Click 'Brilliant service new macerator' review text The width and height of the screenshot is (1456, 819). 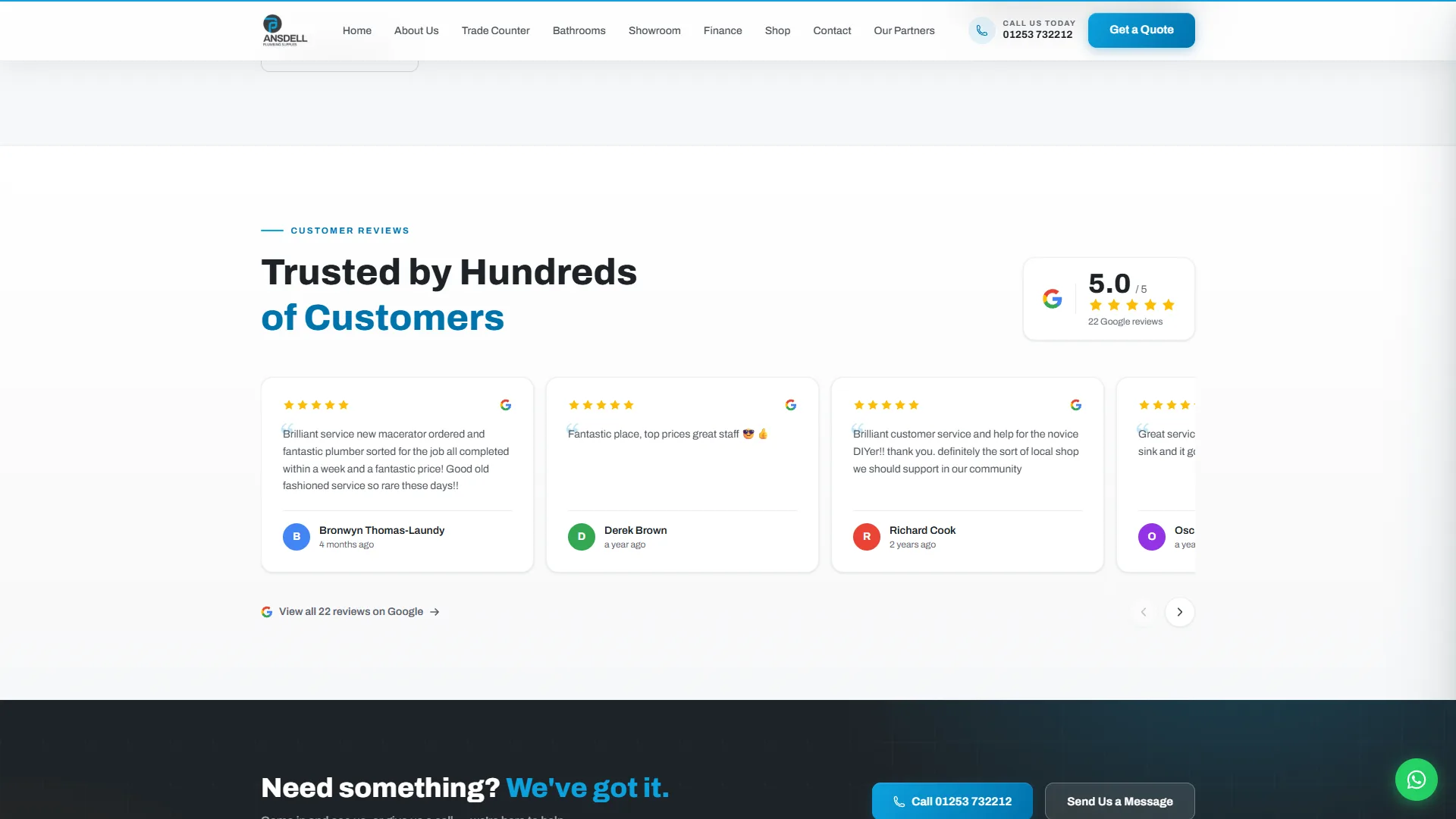[x=396, y=460]
